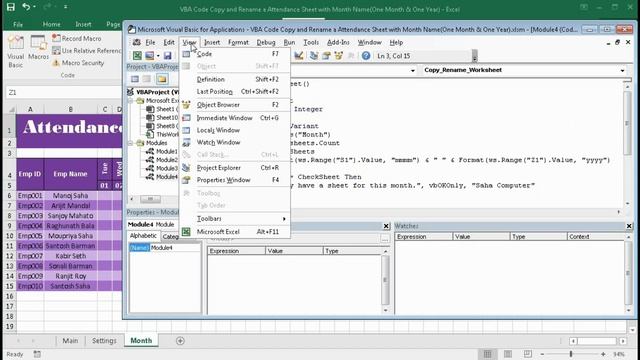Screen dimensions: 640x360
Task: Open the Run menu in VBA editor
Action: tap(289, 42)
